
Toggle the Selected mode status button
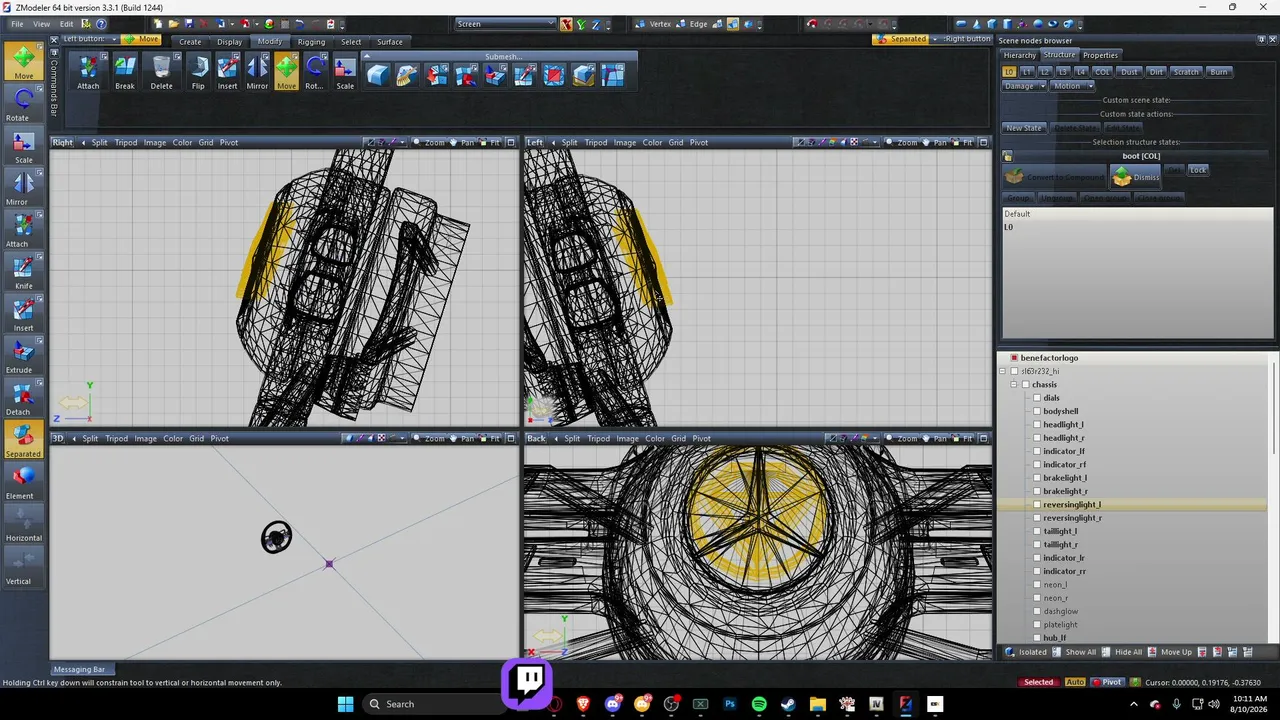pos(1038,682)
